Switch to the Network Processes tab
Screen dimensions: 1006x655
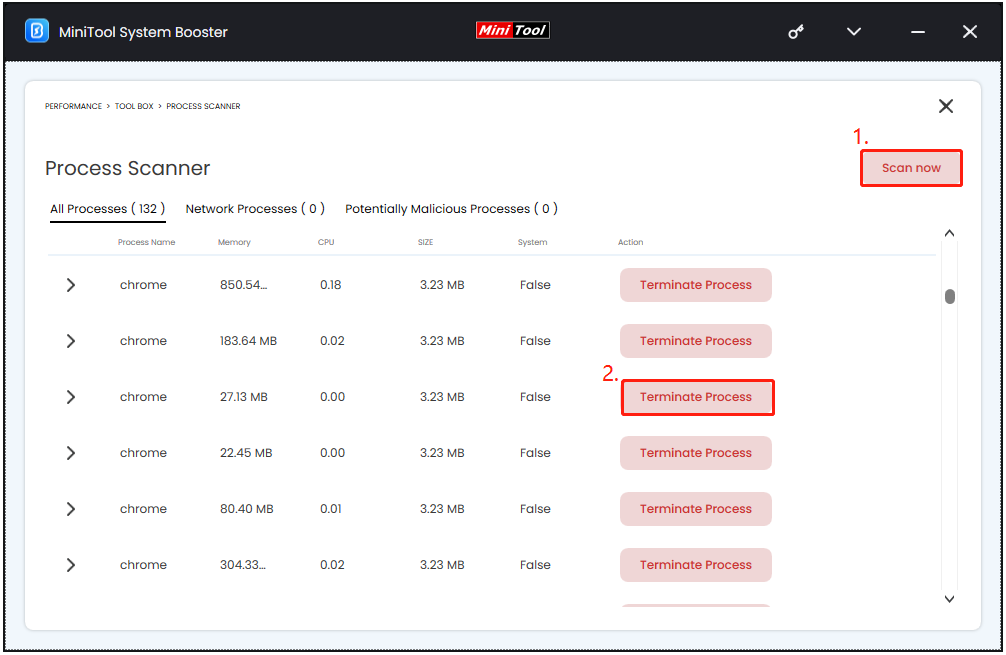coord(255,209)
